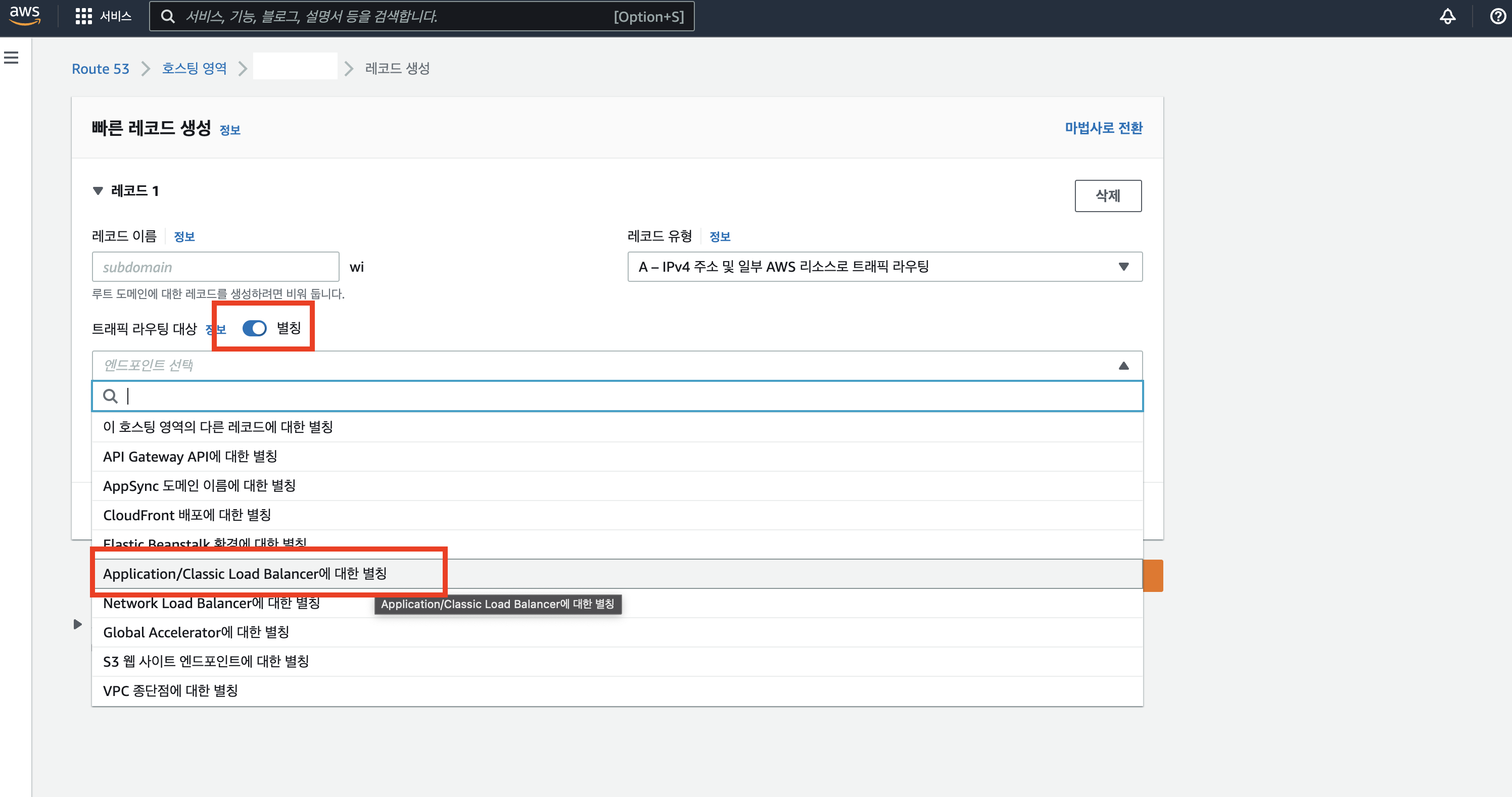This screenshot has height=797, width=1512.
Task: Click the magnifier icon in endpoint search
Action: (110, 396)
